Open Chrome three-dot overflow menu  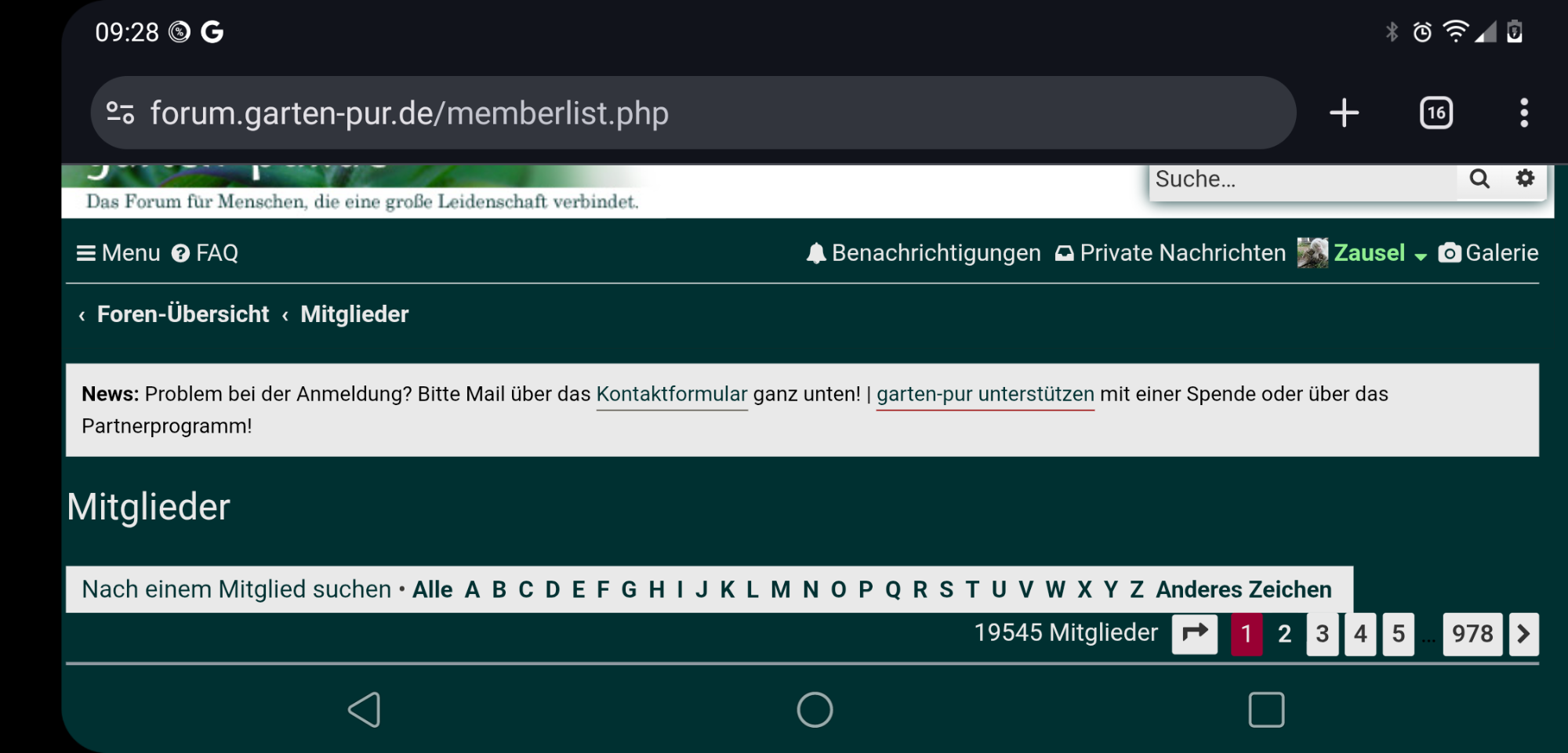coord(1523,113)
